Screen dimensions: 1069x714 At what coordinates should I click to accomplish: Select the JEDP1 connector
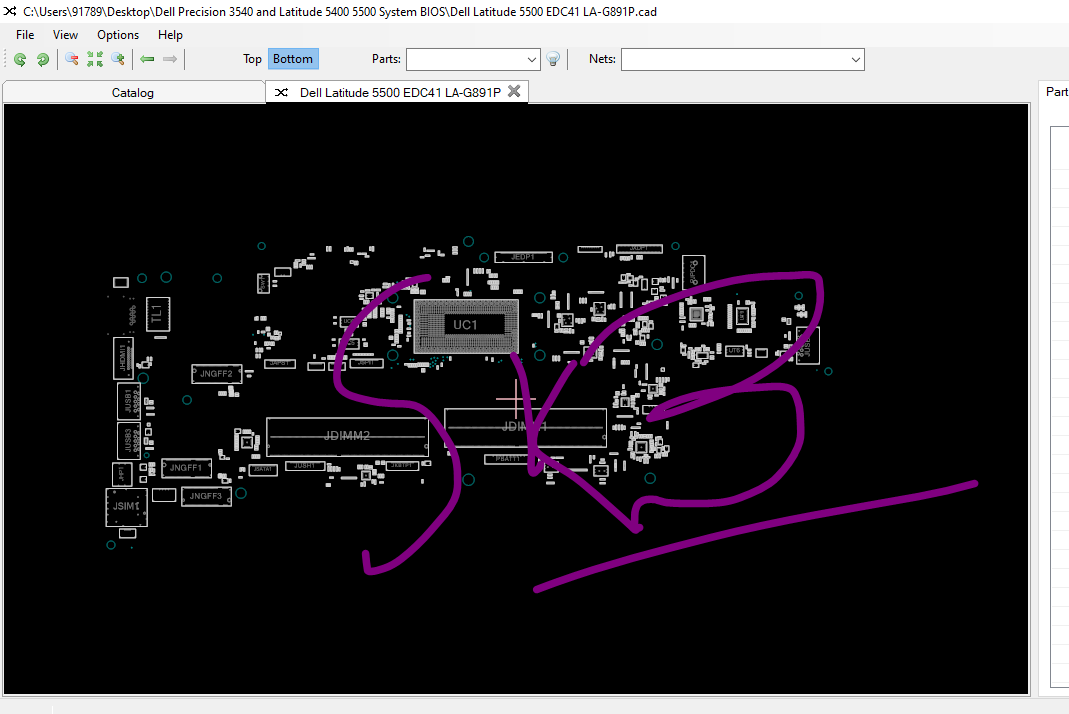pos(523,257)
